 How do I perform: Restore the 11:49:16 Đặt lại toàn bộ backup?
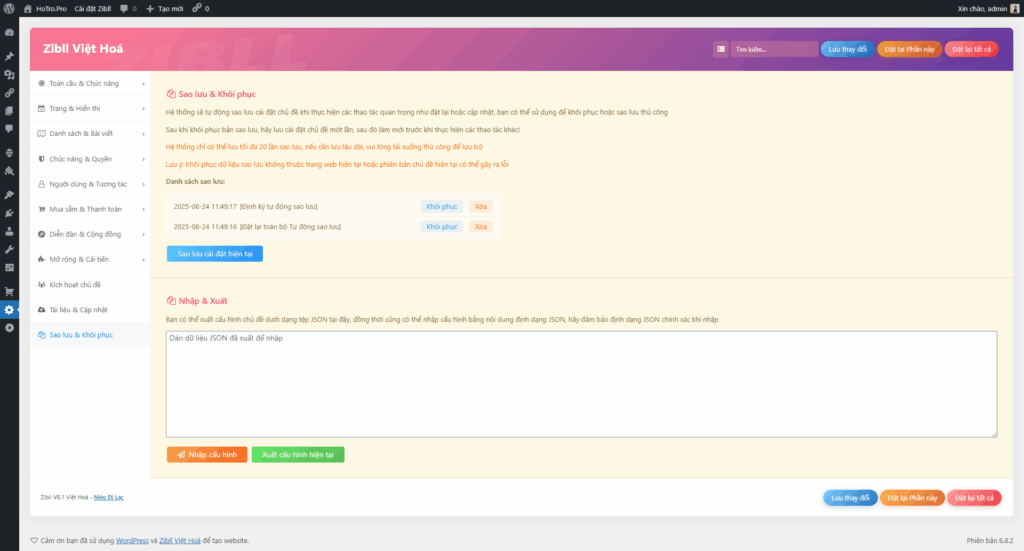pyautogui.click(x=441, y=227)
